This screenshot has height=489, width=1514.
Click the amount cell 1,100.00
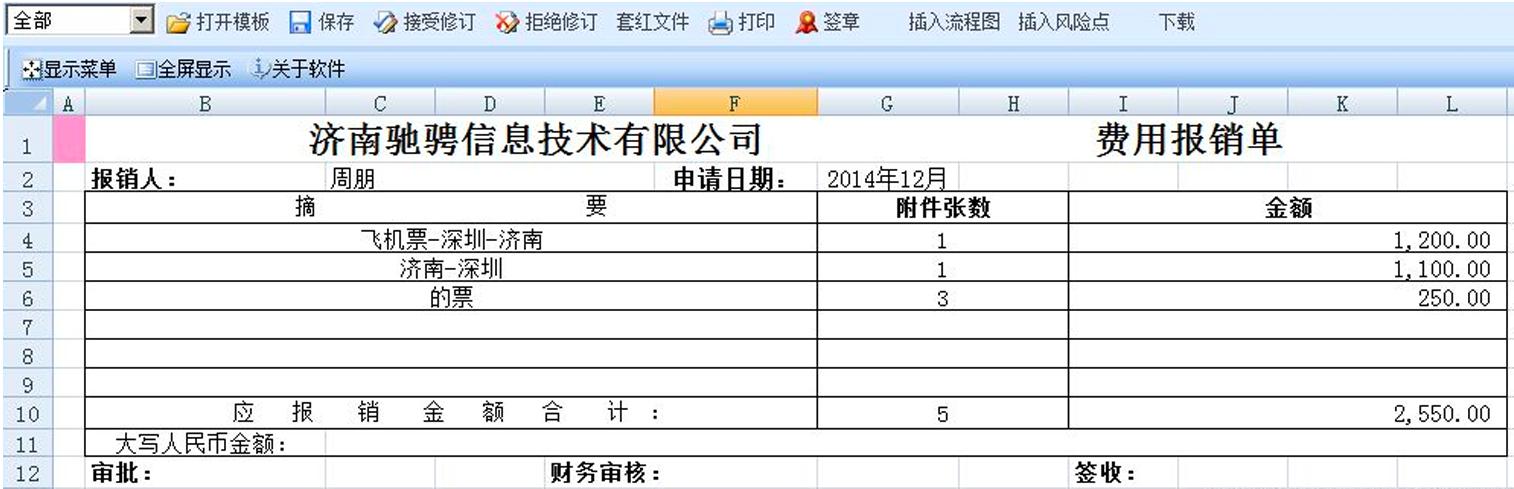[x=1288, y=269]
